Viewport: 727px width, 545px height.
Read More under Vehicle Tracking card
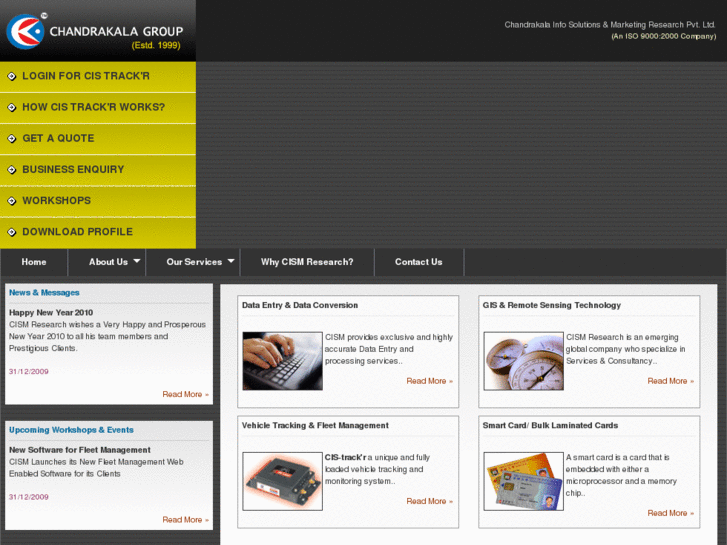pyautogui.click(x=429, y=501)
